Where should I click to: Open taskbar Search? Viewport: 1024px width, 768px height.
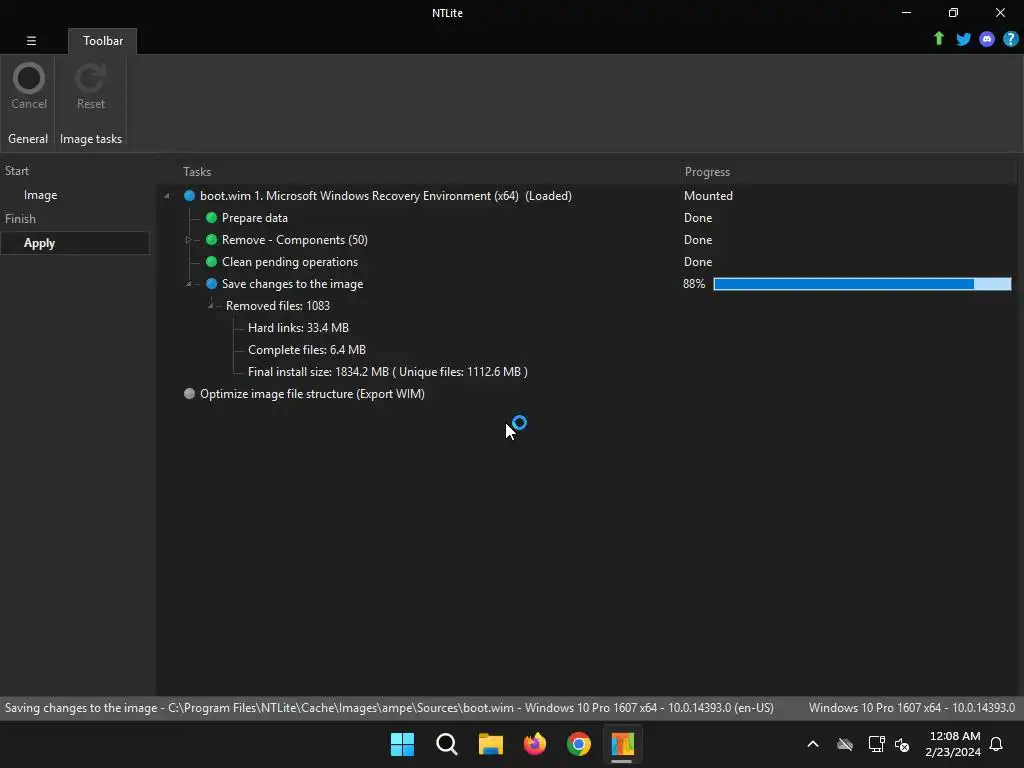coord(447,744)
